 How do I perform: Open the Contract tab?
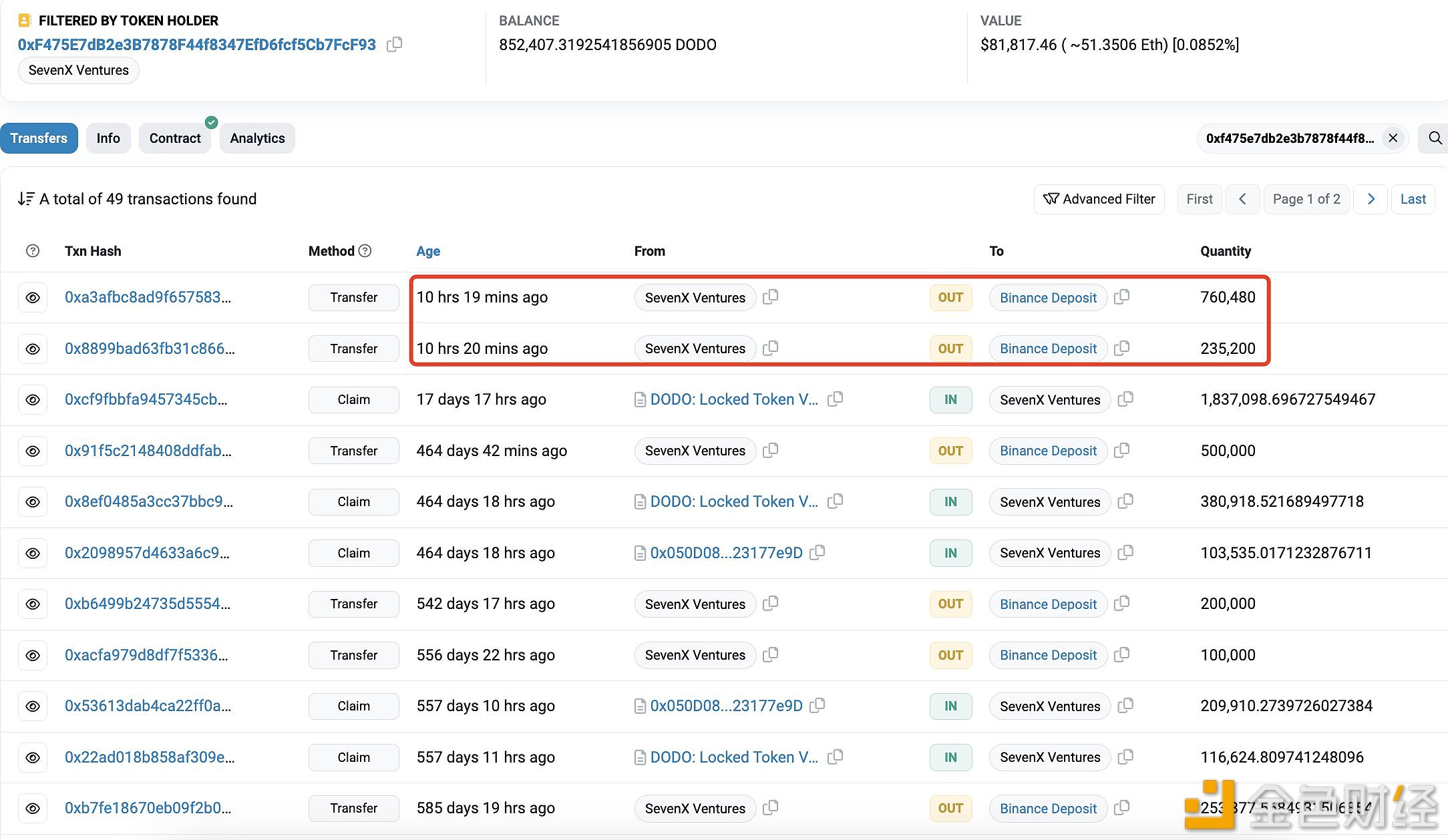click(x=175, y=138)
